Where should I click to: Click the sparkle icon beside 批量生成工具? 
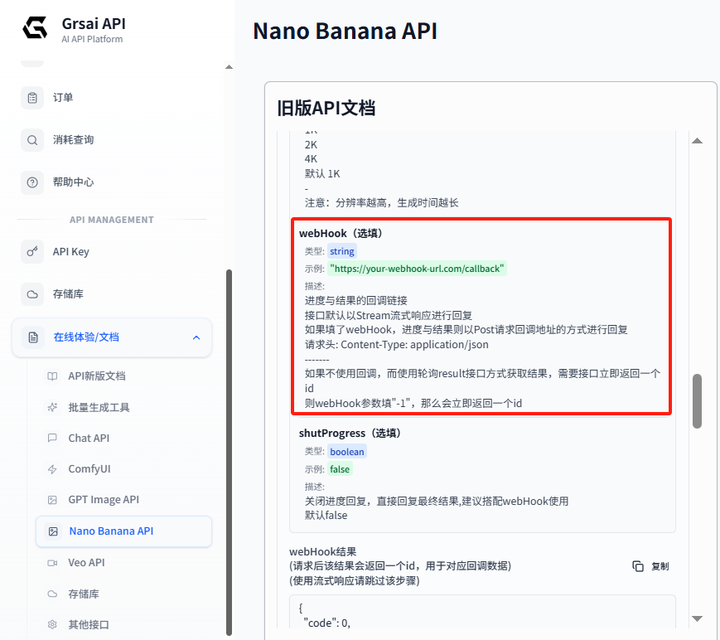[52, 407]
